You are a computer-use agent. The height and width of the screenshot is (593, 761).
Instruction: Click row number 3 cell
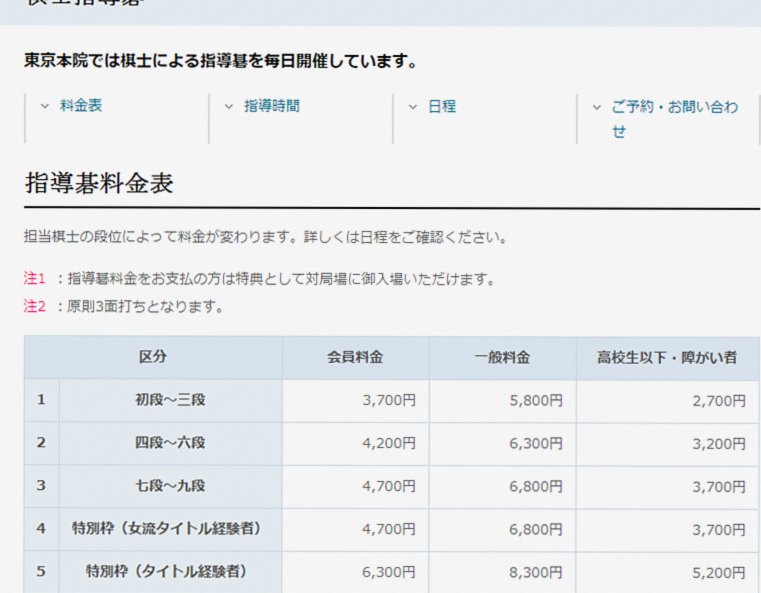coord(41,485)
